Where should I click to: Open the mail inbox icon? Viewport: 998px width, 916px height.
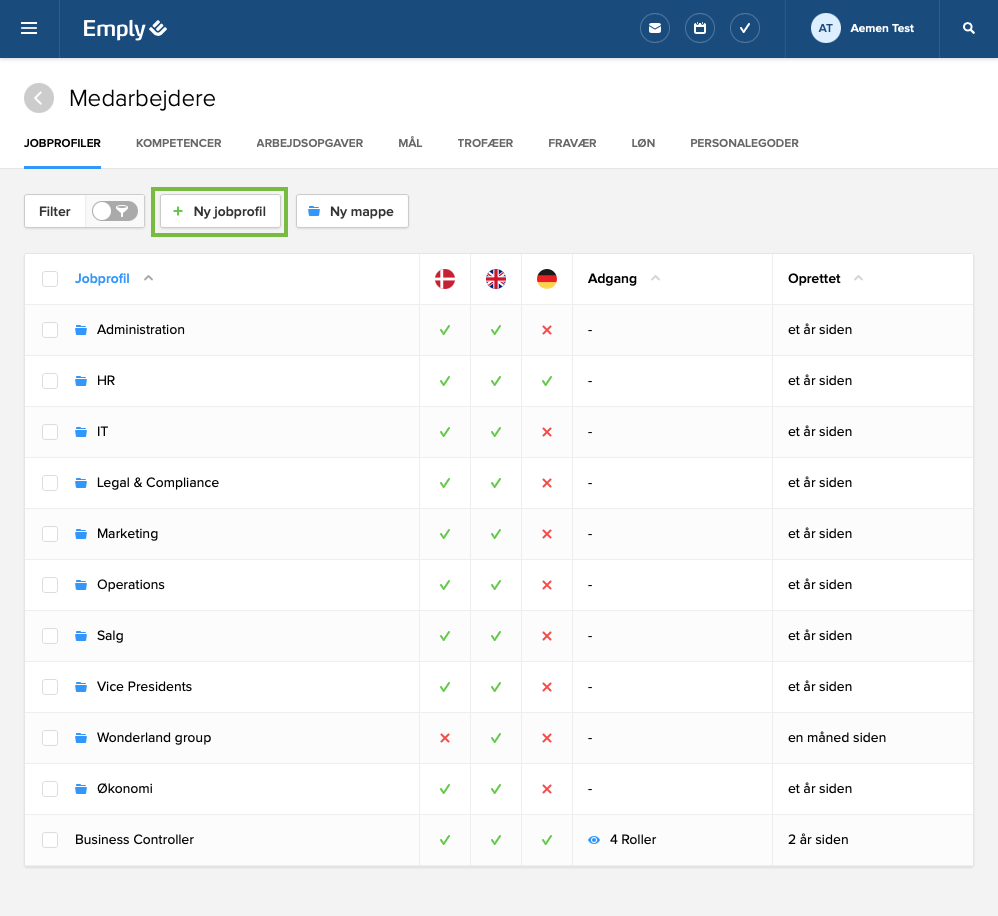coord(655,29)
